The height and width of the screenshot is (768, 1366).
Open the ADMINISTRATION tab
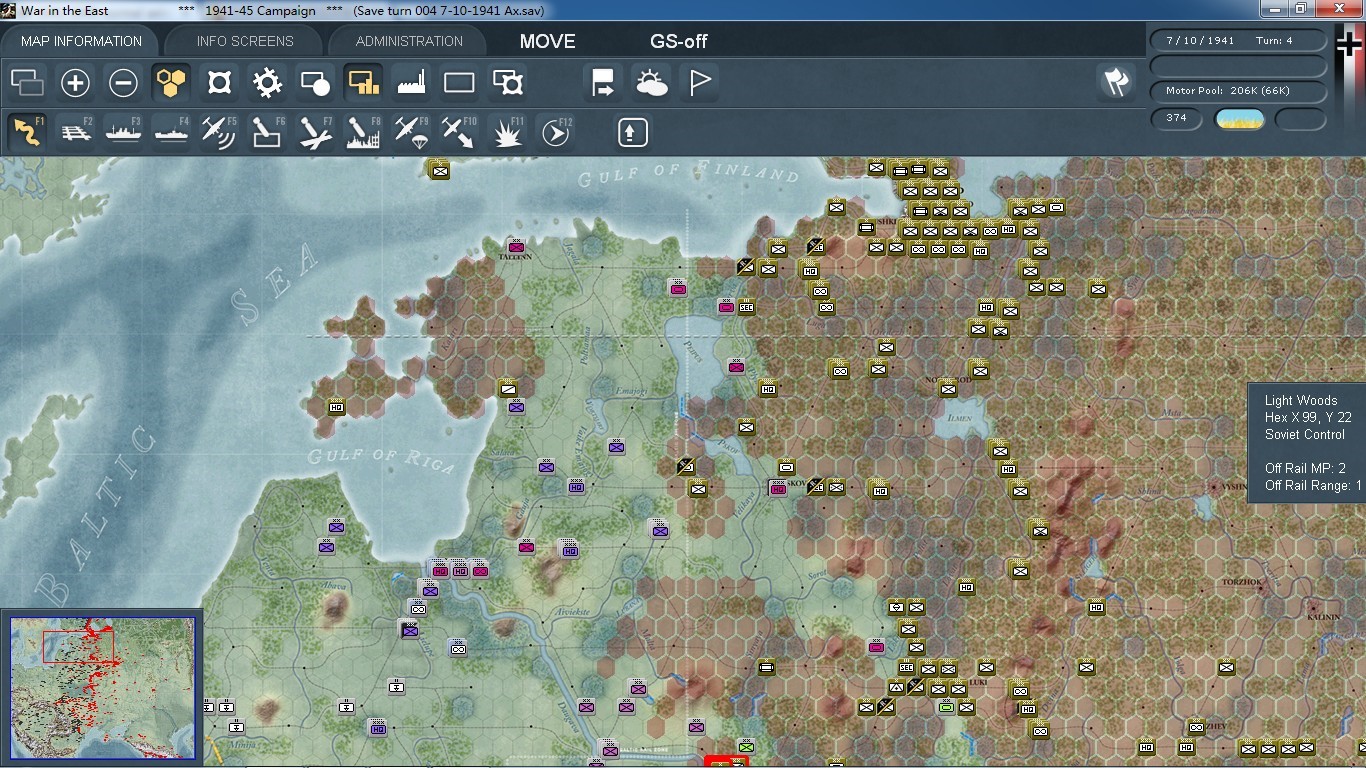(409, 41)
